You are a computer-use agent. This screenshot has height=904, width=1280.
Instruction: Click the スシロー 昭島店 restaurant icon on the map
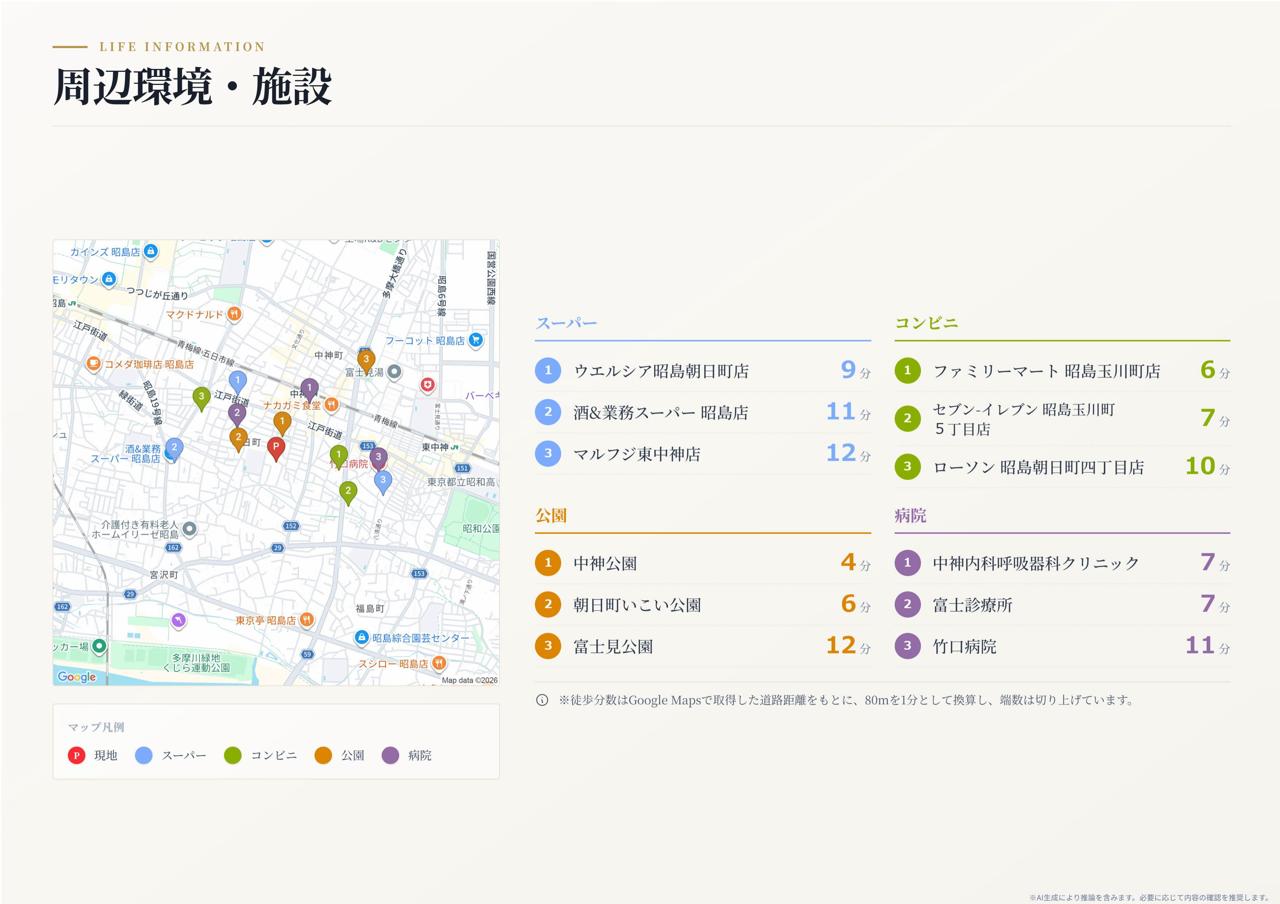(439, 663)
